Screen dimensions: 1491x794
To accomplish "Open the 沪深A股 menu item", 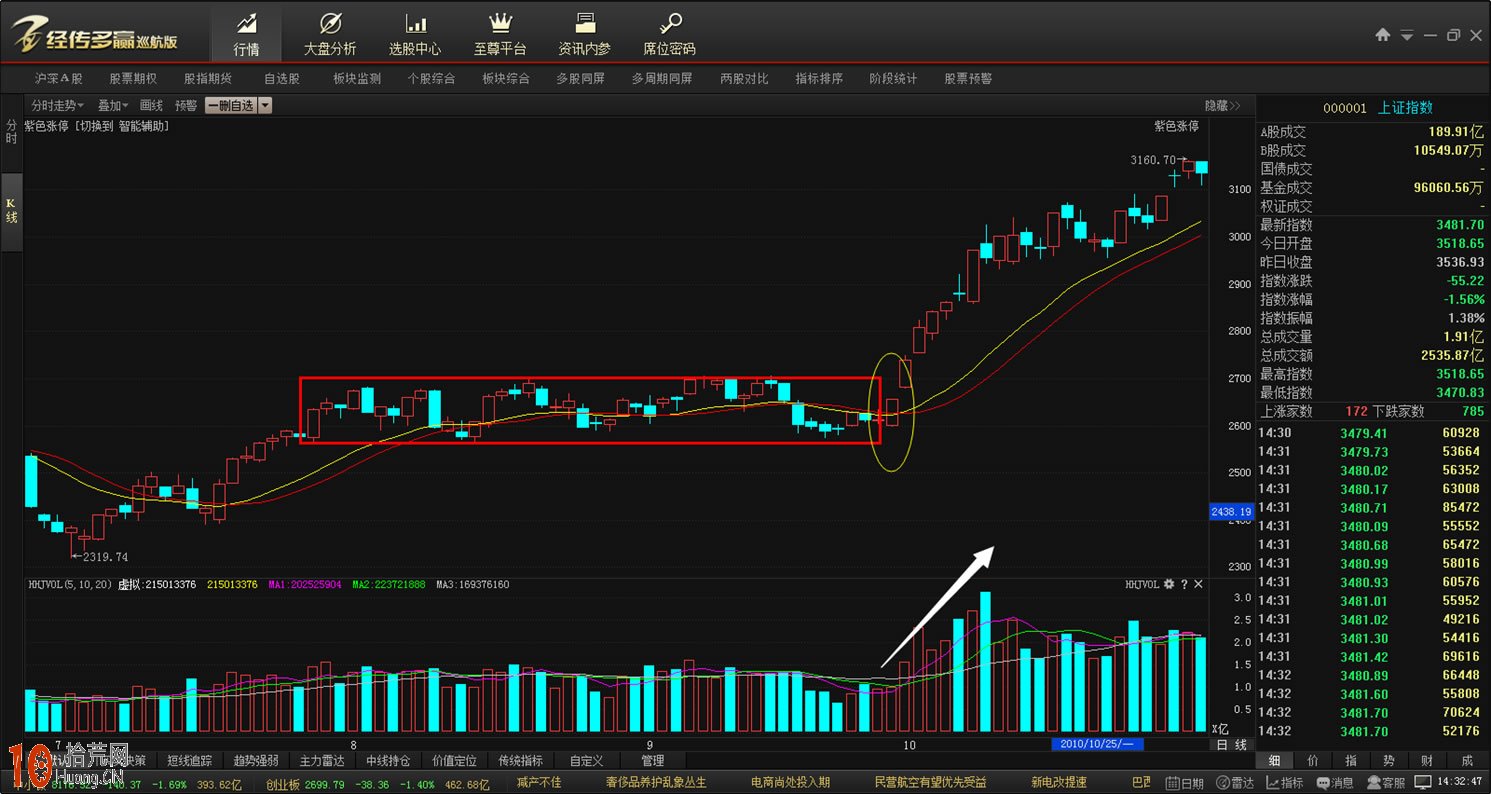I will [59, 78].
